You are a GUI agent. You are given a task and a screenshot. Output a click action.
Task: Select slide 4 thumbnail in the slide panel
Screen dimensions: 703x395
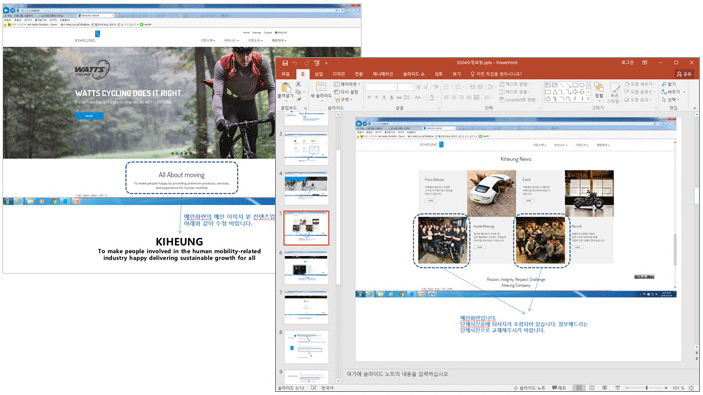click(x=306, y=188)
